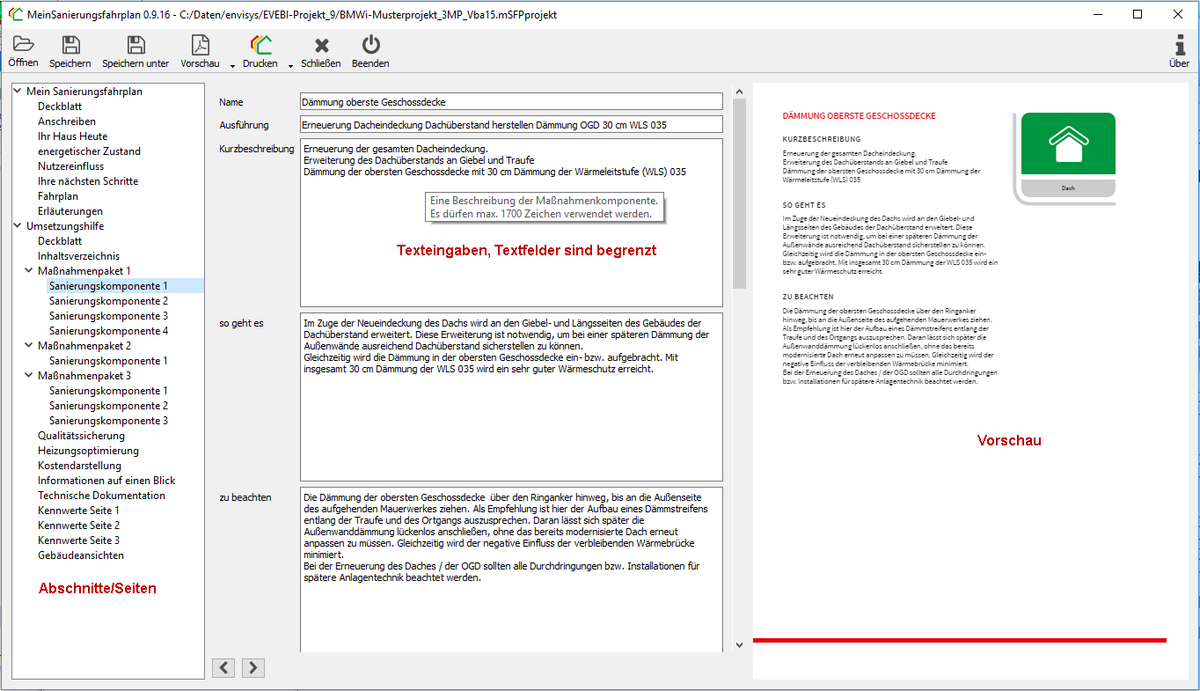The height and width of the screenshot is (691, 1200).
Task: Select Kennwerte Seite 3
Action: (79, 541)
